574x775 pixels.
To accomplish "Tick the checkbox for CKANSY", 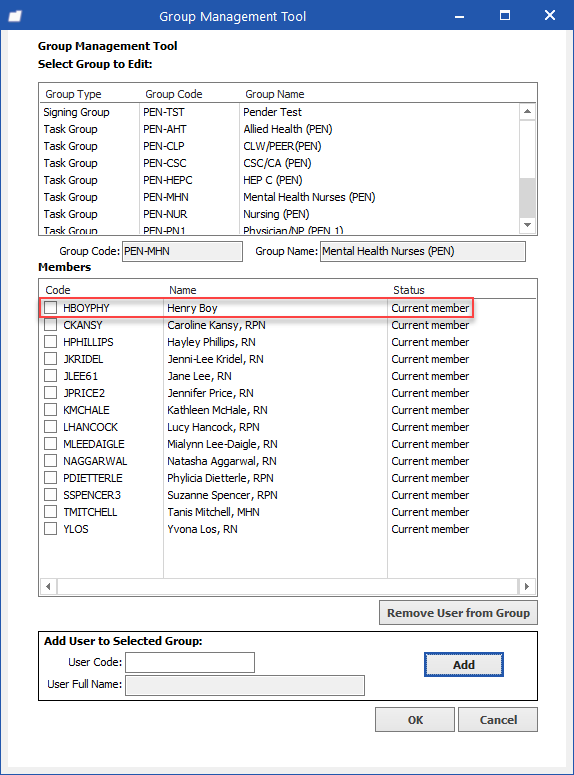I will [50, 325].
